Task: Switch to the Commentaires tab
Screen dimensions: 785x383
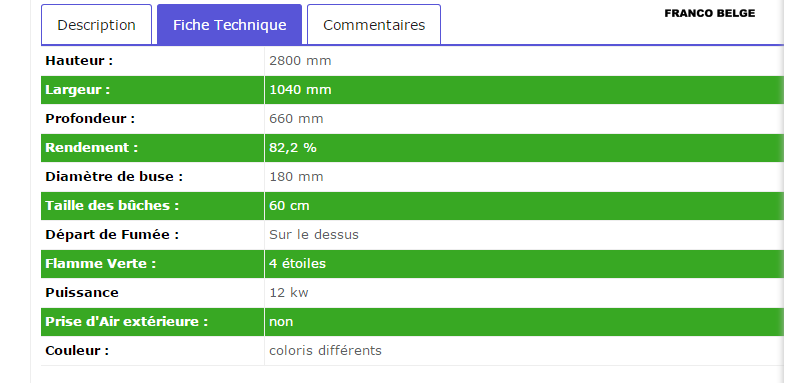Action: [374, 25]
